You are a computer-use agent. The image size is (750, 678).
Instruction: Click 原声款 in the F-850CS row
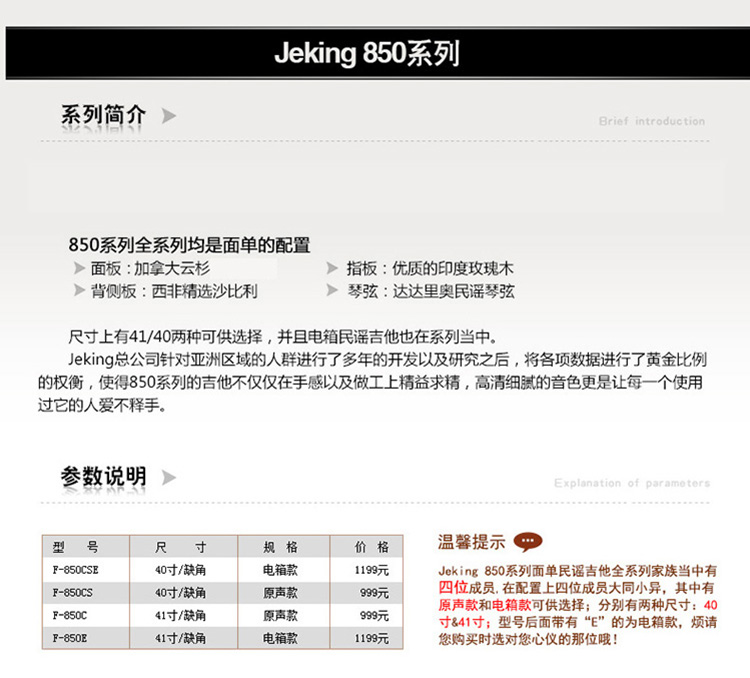tap(280, 593)
